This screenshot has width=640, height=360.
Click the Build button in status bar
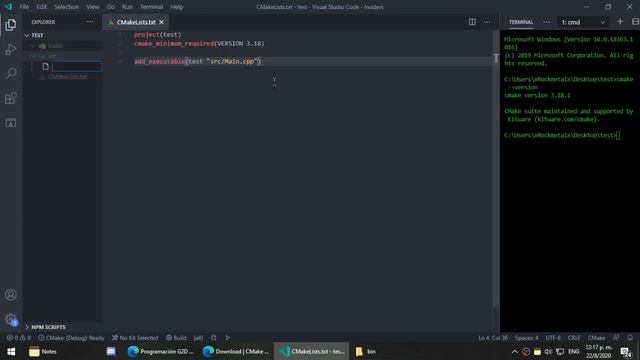(176, 338)
